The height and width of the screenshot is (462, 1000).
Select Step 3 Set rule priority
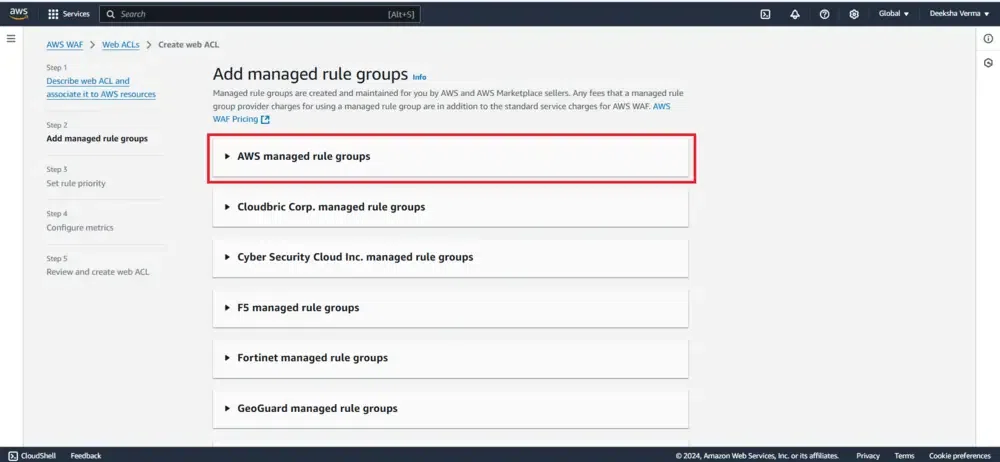pyautogui.click(x=76, y=183)
